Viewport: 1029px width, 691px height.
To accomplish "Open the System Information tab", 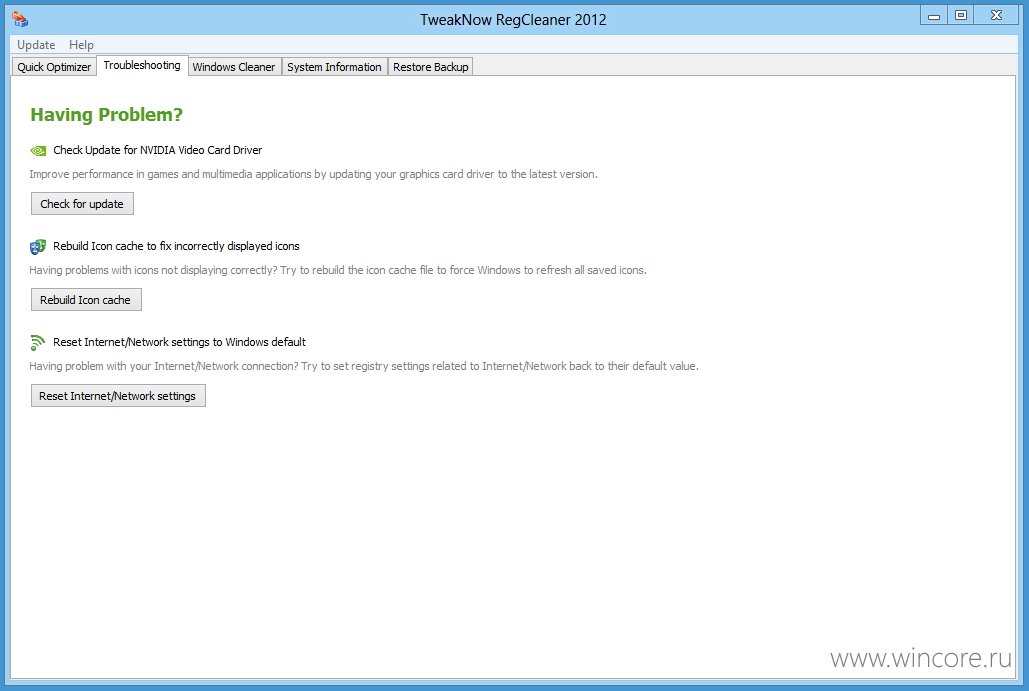I will (335, 67).
